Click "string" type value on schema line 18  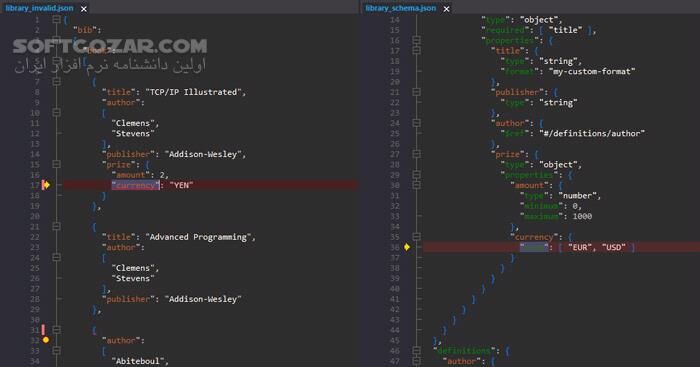click(558, 61)
